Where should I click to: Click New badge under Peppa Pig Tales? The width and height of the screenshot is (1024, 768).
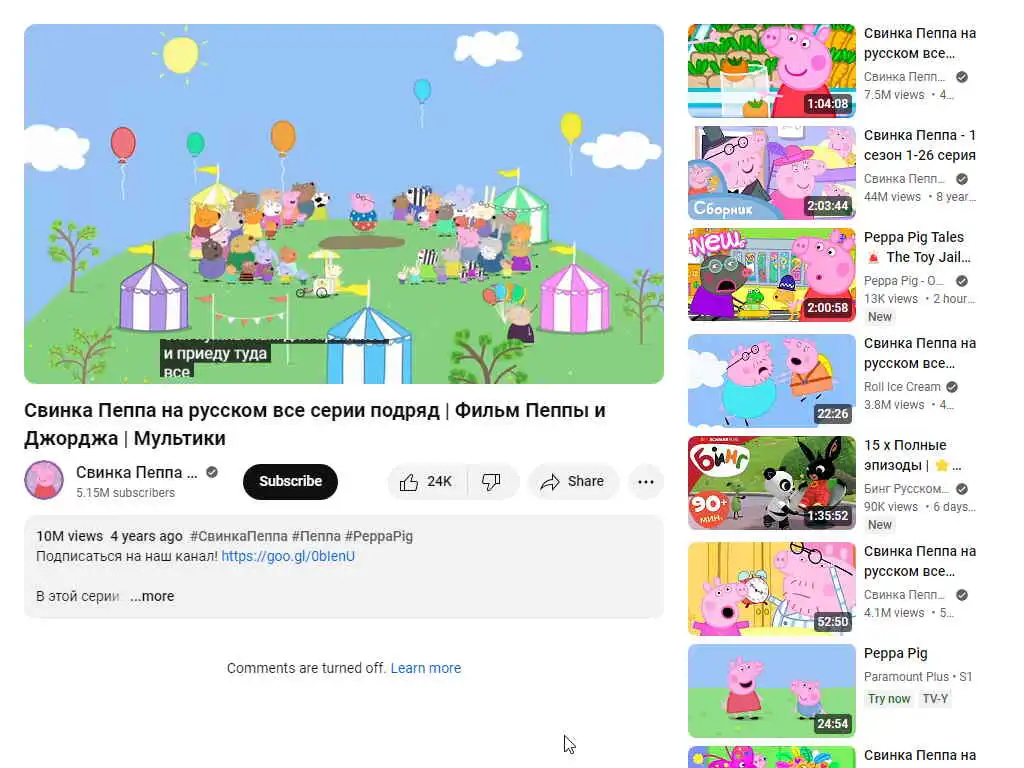[x=880, y=317]
